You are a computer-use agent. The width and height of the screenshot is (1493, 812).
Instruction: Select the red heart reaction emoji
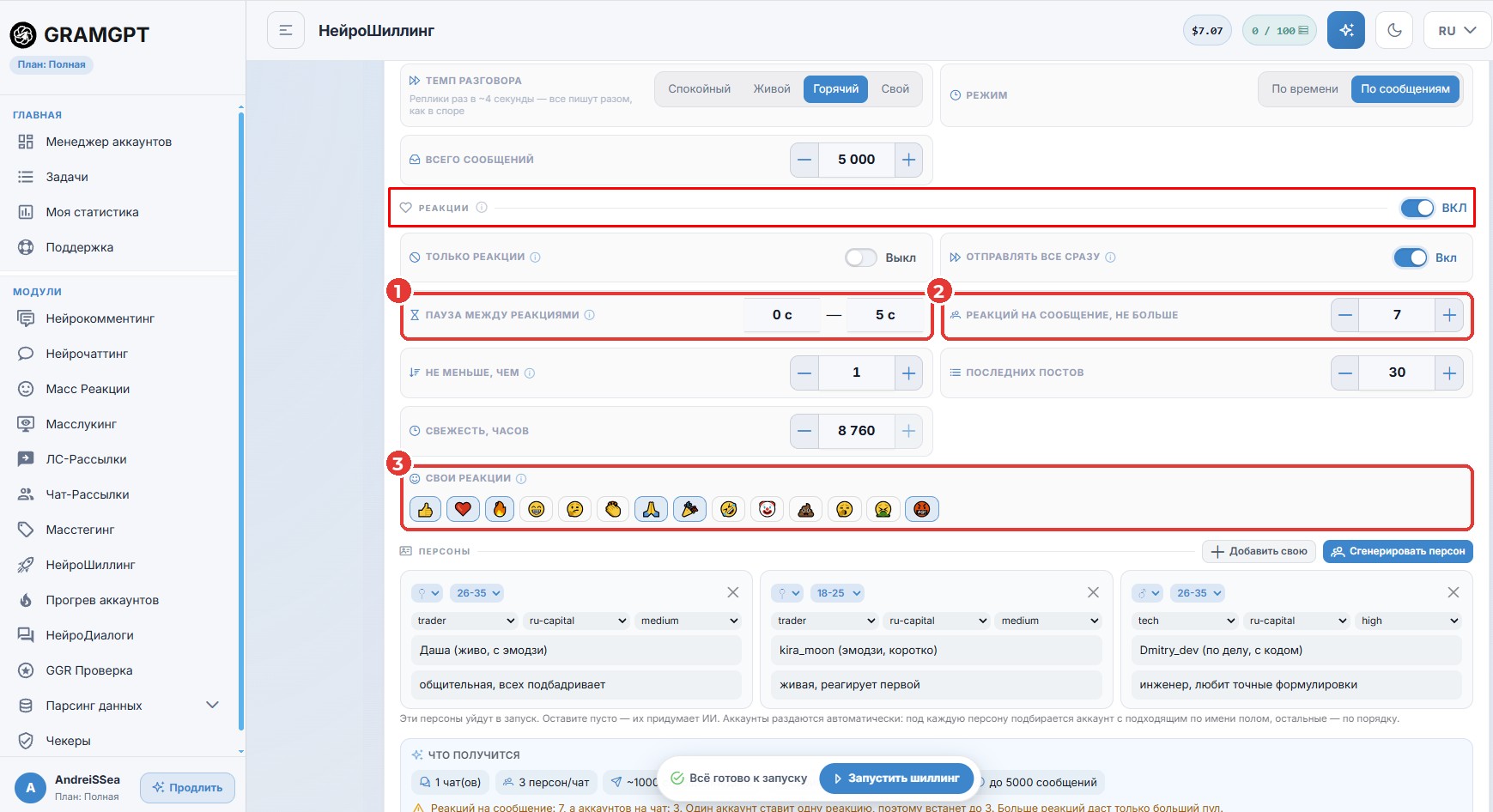pyautogui.click(x=463, y=509)
